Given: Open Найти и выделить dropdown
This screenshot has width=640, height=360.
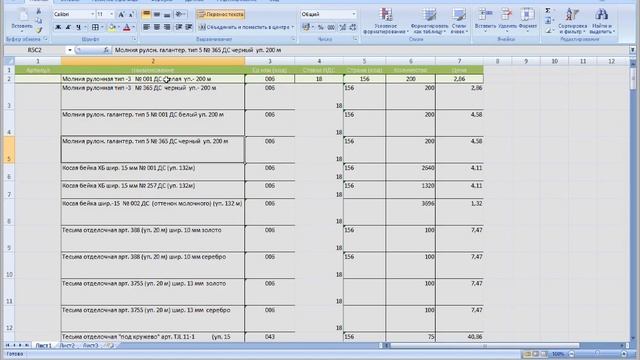Looking at the screenshot, I should click(x=602, y=20).
